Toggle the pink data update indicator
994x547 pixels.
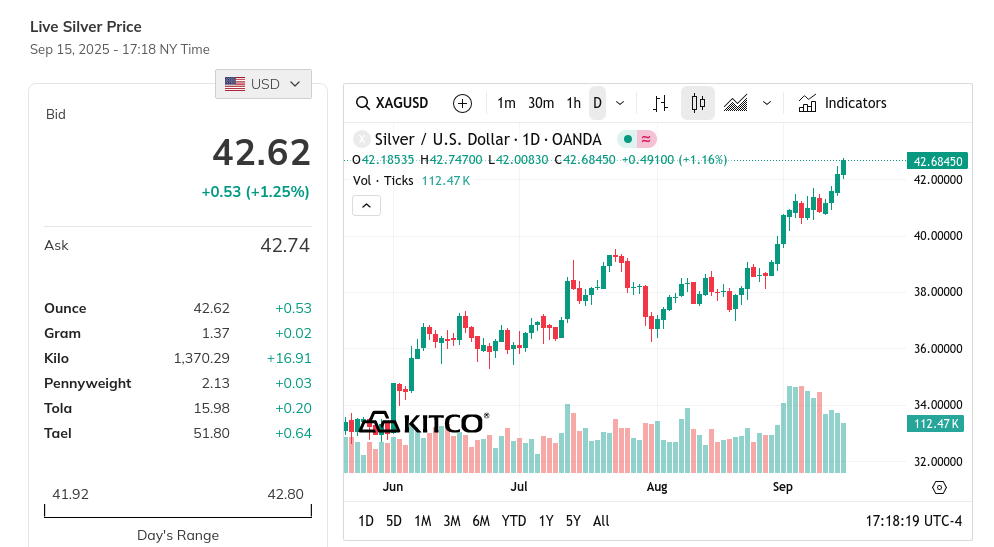pyautogui.click(x=646, y=139)
